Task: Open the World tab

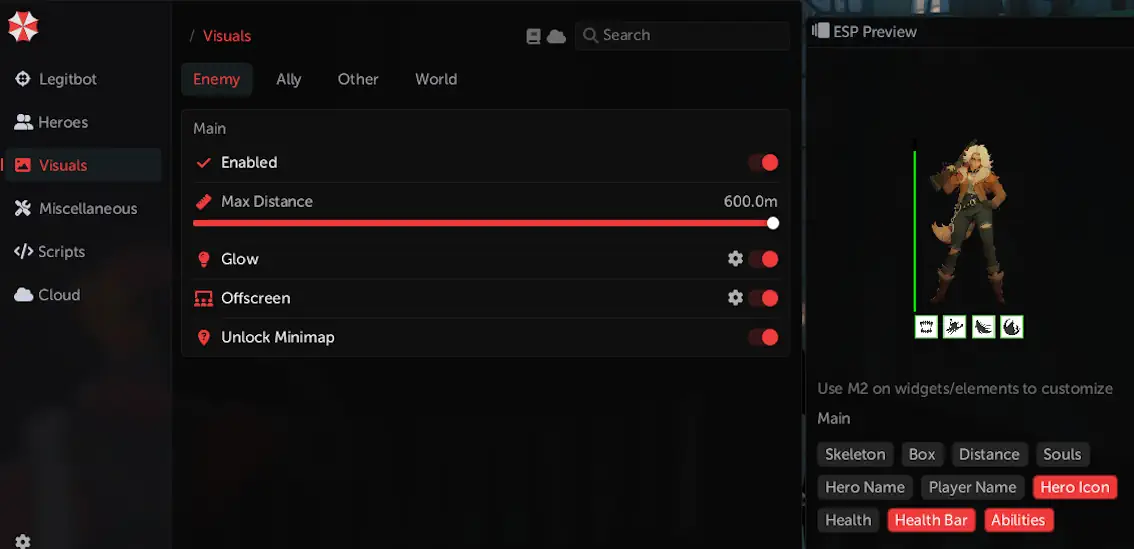Action: point(436,80)
